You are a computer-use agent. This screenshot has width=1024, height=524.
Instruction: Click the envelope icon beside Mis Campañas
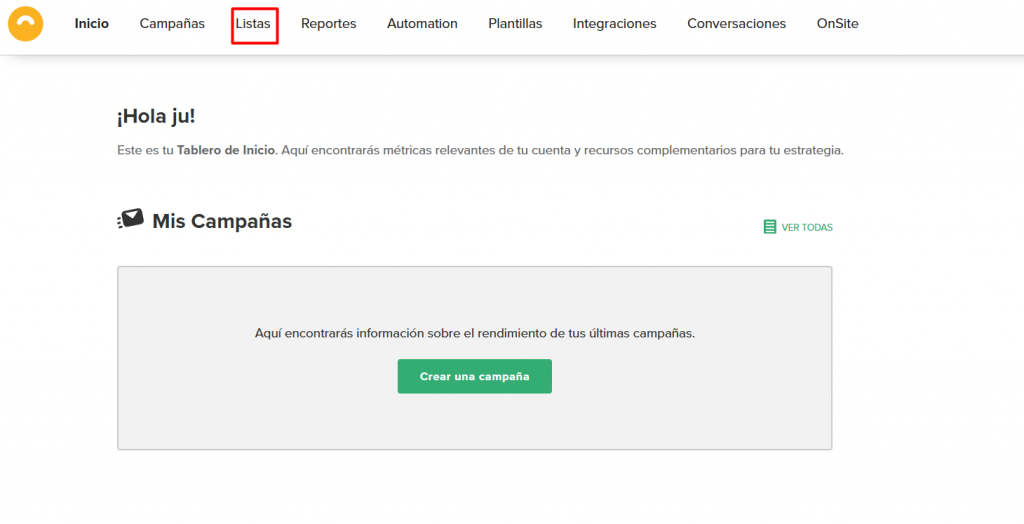point(131,219)
